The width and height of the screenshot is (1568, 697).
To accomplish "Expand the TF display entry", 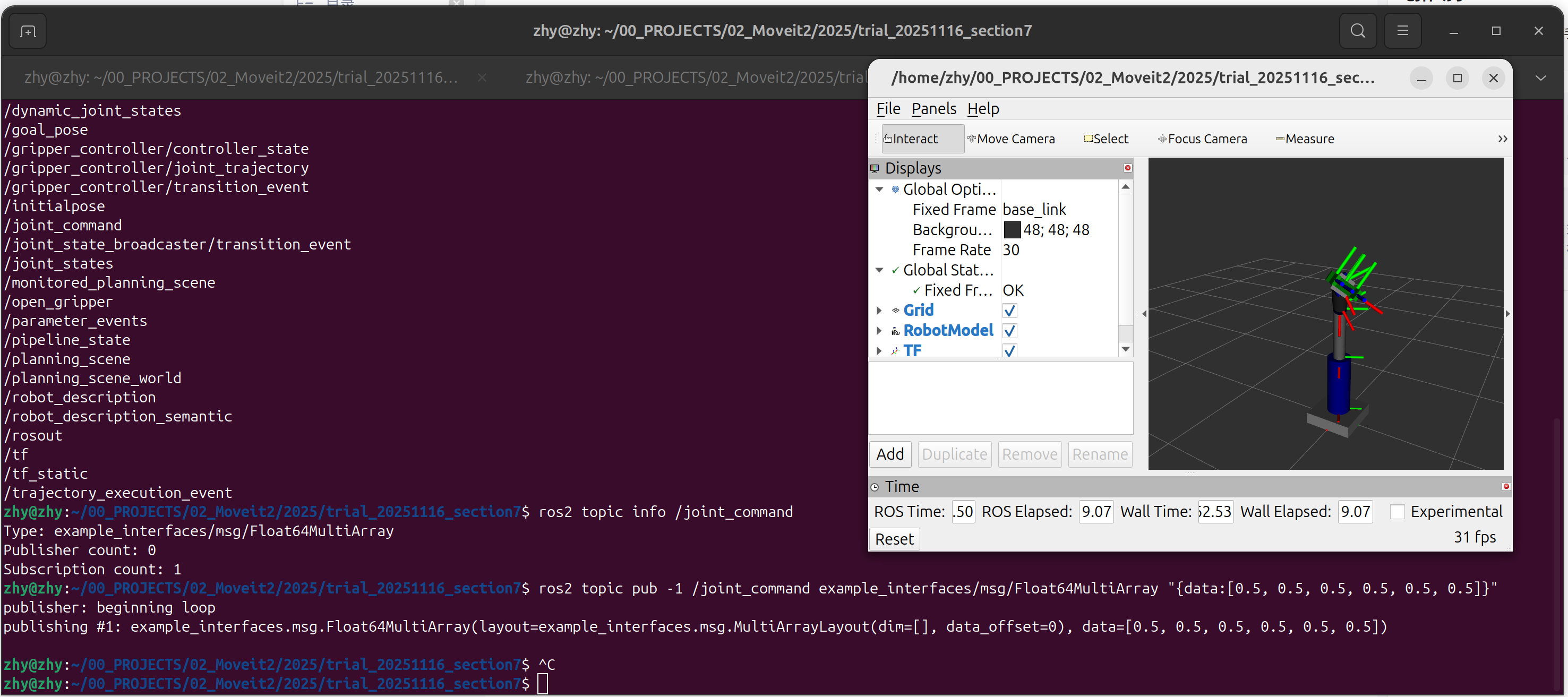I will [x=879, y=351].
